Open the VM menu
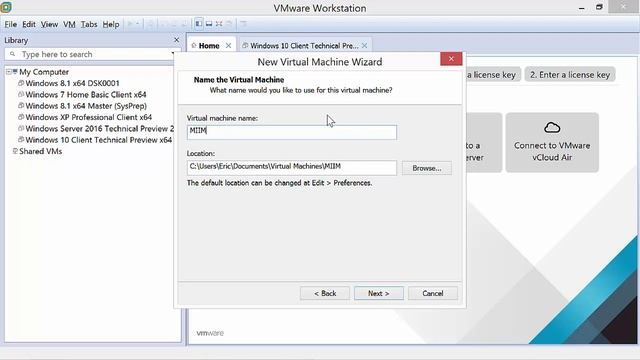This screenshot has width=640, height=360. coord(69,24)
